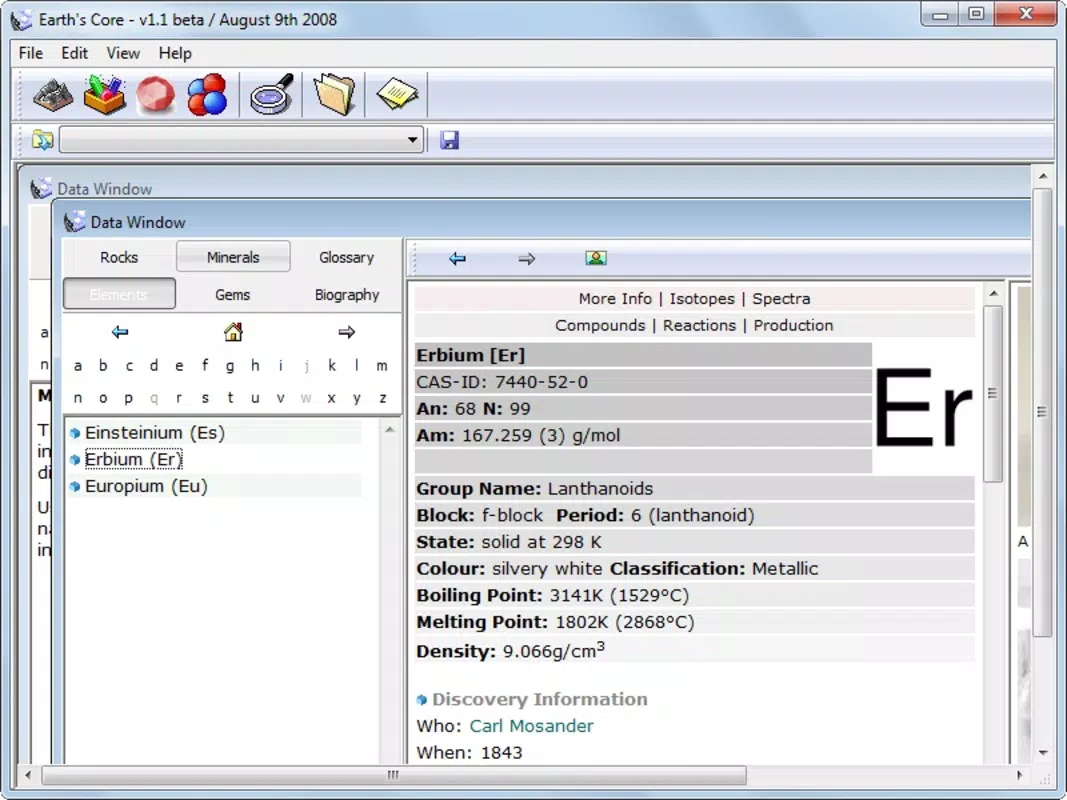Click the 'Density: 9.066g/cm3' row
1067x800 pixels.
[x=694, y=650]
